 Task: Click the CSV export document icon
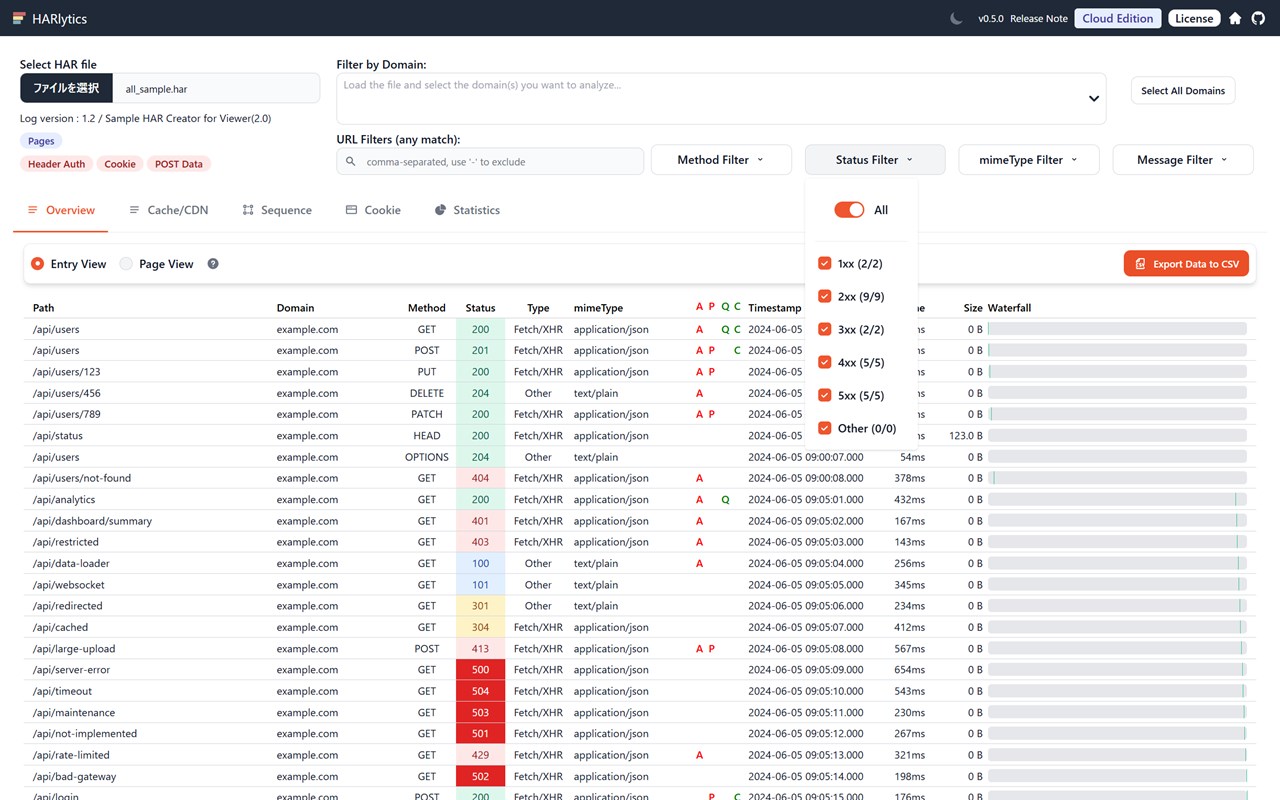tap(1141, 264)
